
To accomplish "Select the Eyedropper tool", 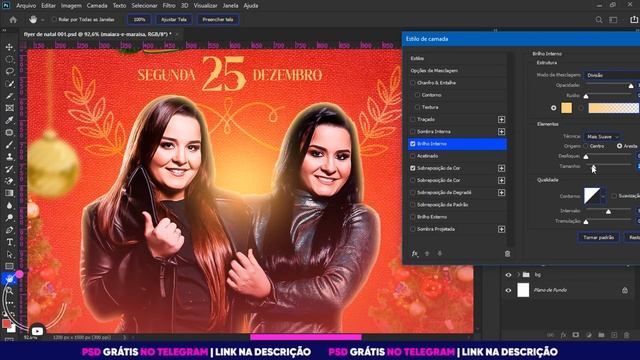I will pyautogui.click(x=9, y=120).
